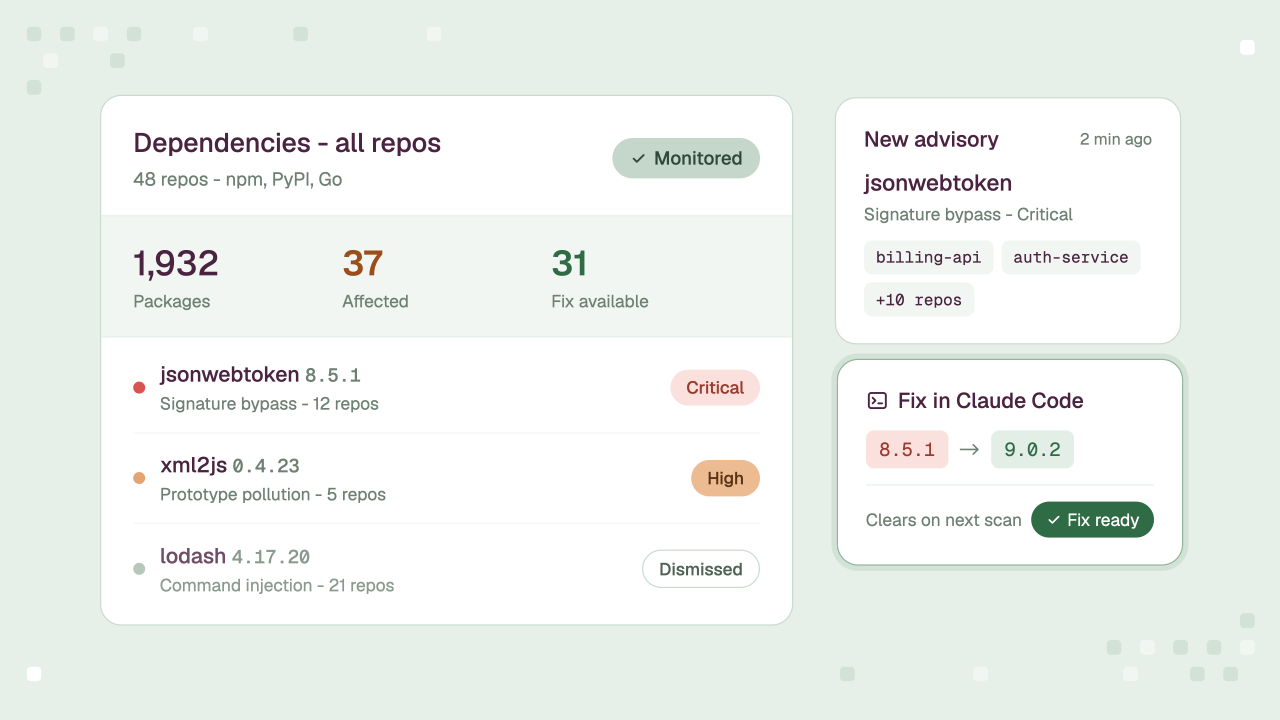Click Prototype pollution - 5 repos description
This screenshot has width=1280, height=720.
pos(273,494)
